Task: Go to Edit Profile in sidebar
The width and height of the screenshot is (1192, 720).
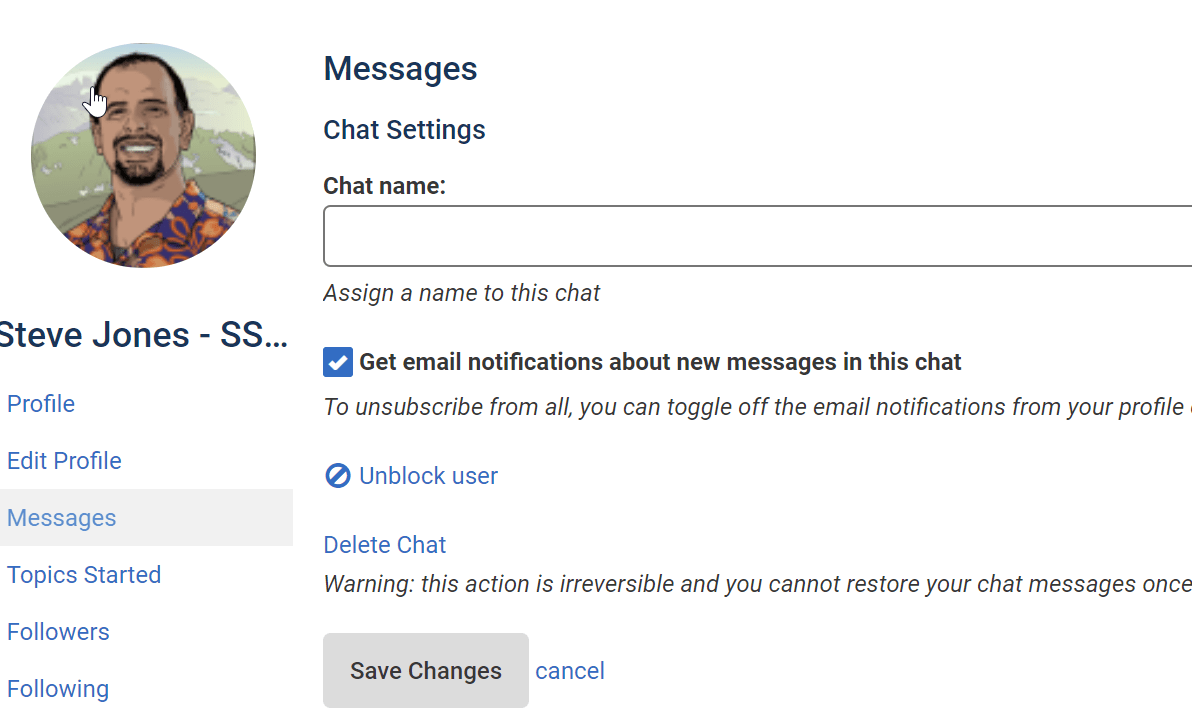Action: (64, 461)
